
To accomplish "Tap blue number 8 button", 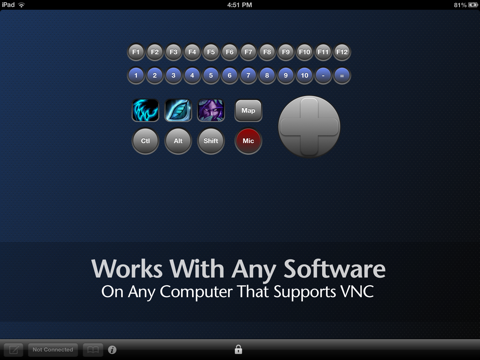I will [x=267, y=75].
